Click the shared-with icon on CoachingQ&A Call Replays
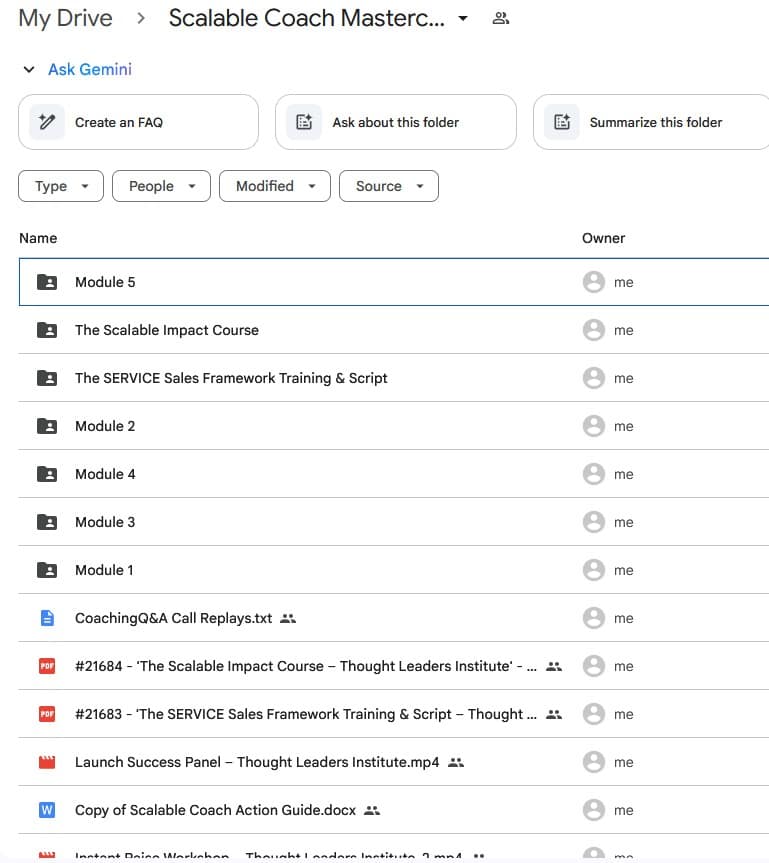 click(x=287, y=618)
